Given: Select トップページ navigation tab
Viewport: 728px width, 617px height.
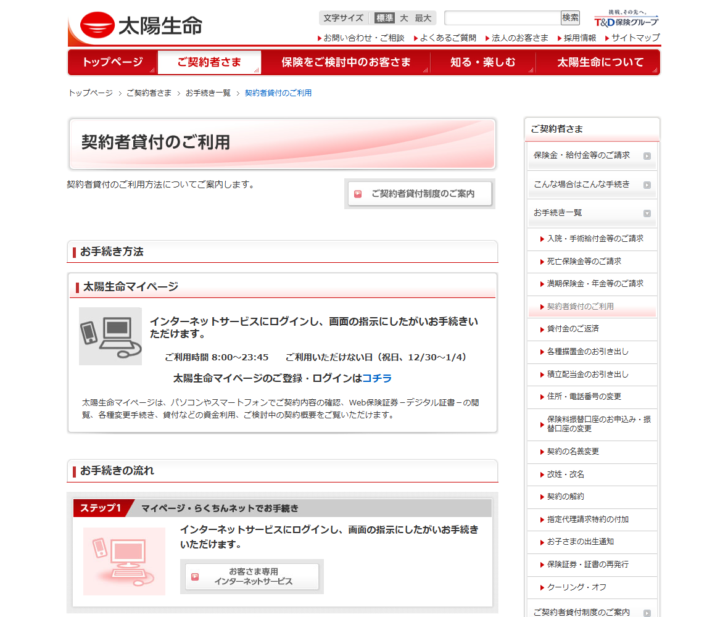Looking at the screenshot, I should (x=112, y=62).
